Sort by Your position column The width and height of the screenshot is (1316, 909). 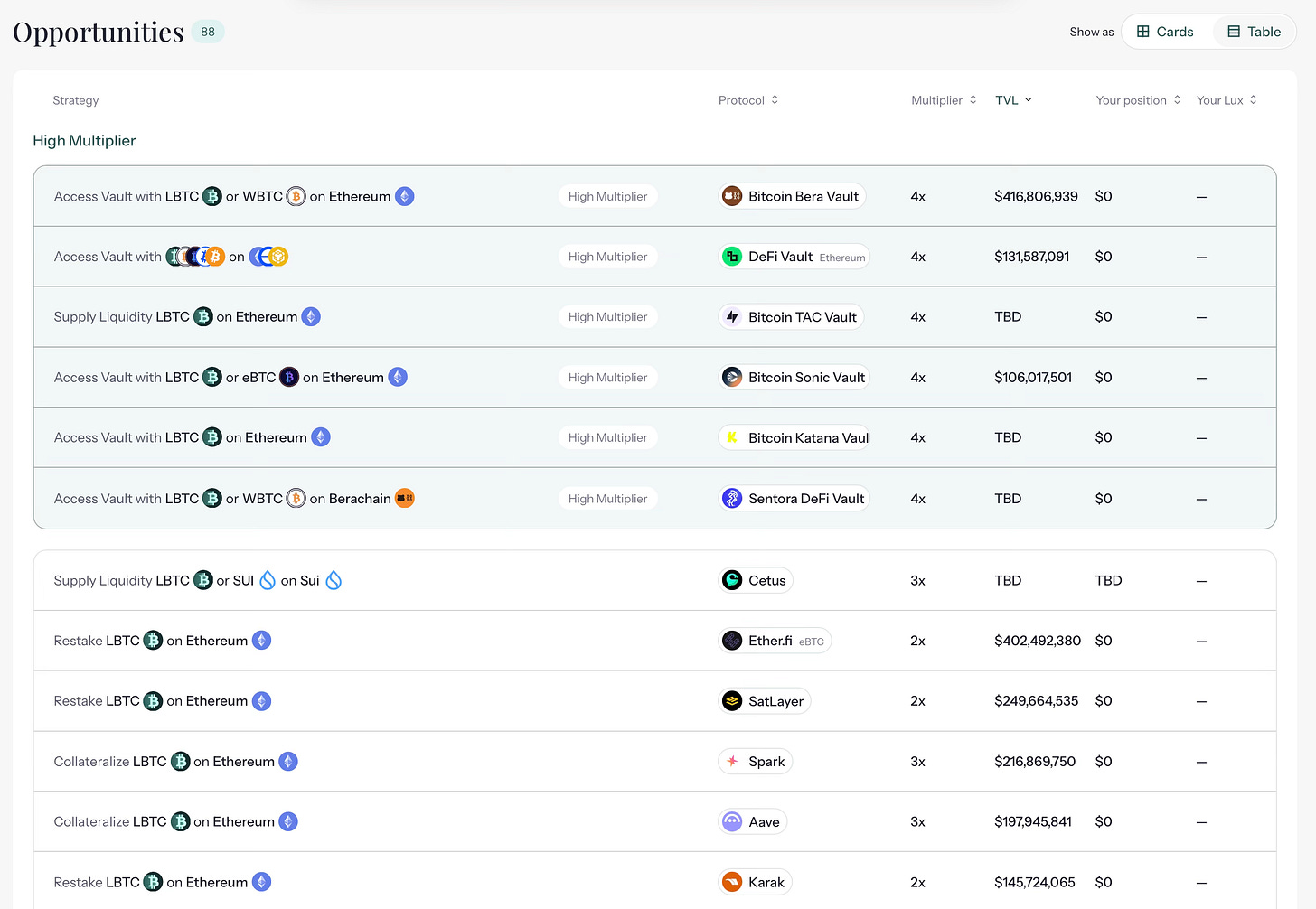(x=1138, y=100)
